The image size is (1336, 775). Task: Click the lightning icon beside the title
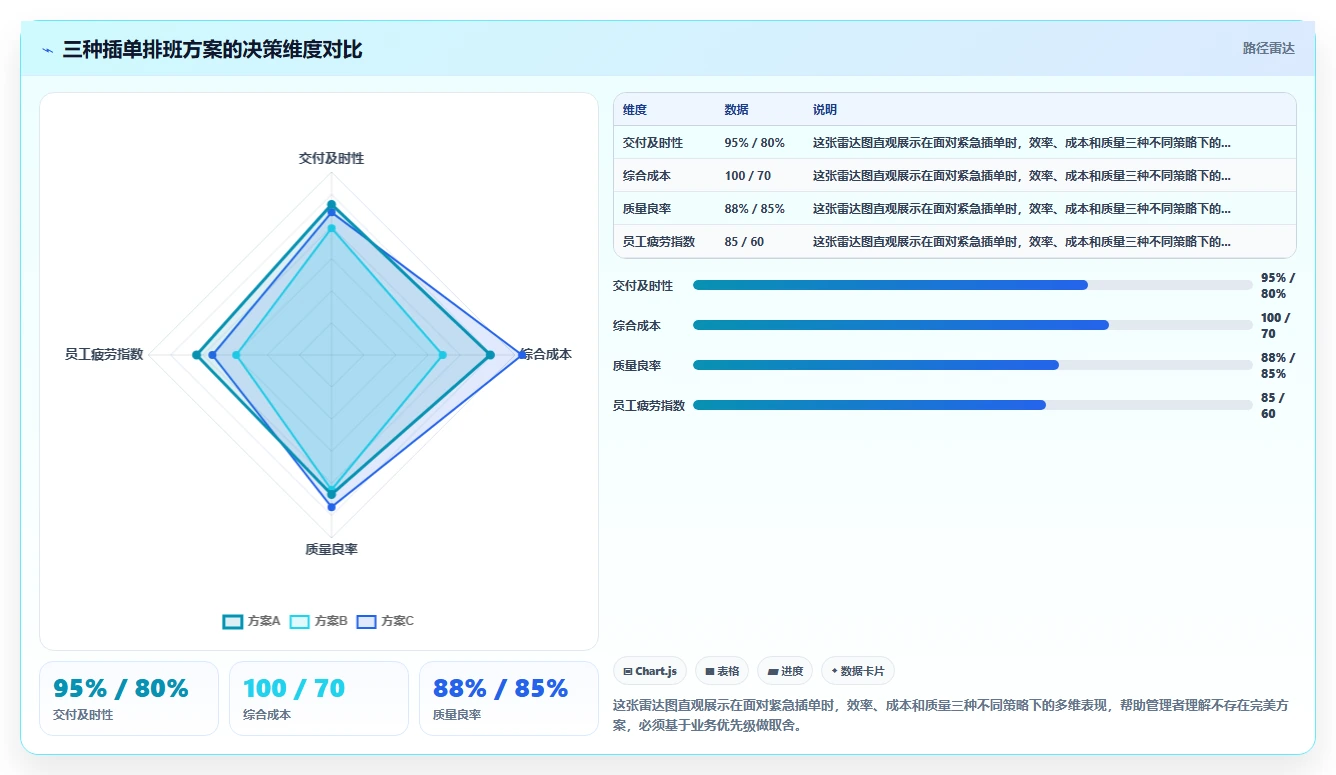(x=48, y=50)
